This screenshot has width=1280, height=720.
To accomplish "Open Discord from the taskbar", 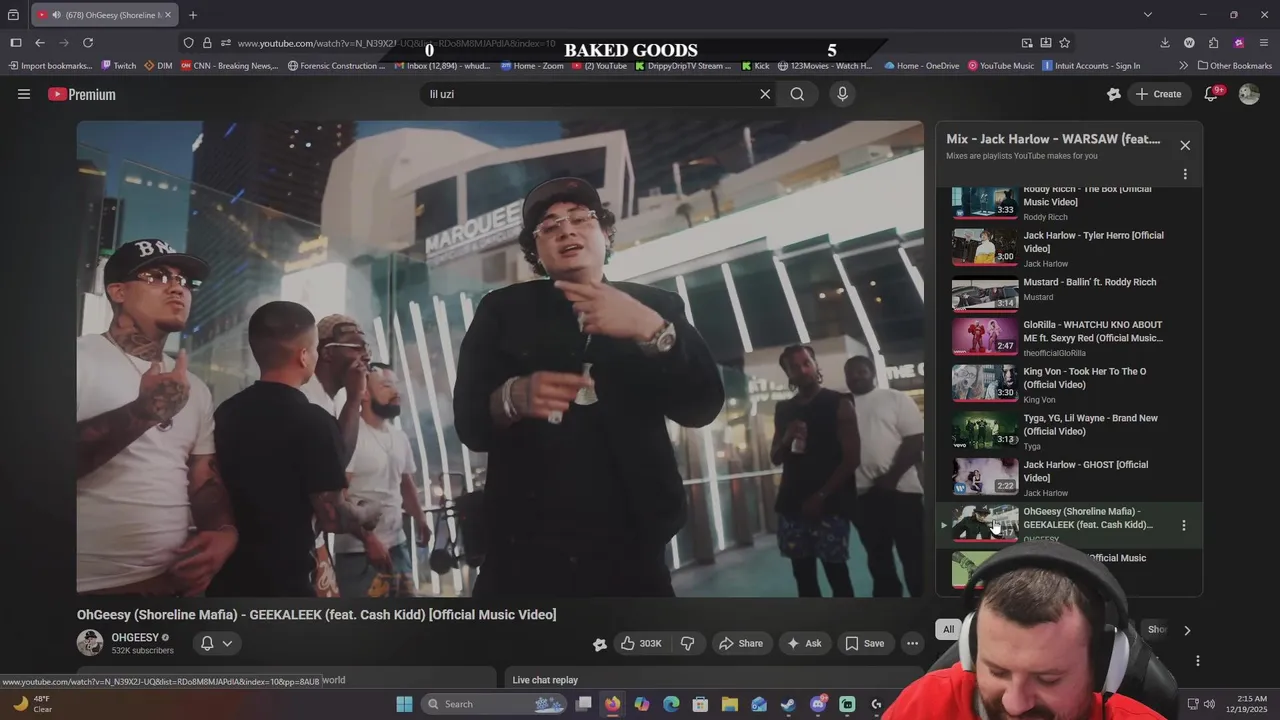I will tap(818, 704).
